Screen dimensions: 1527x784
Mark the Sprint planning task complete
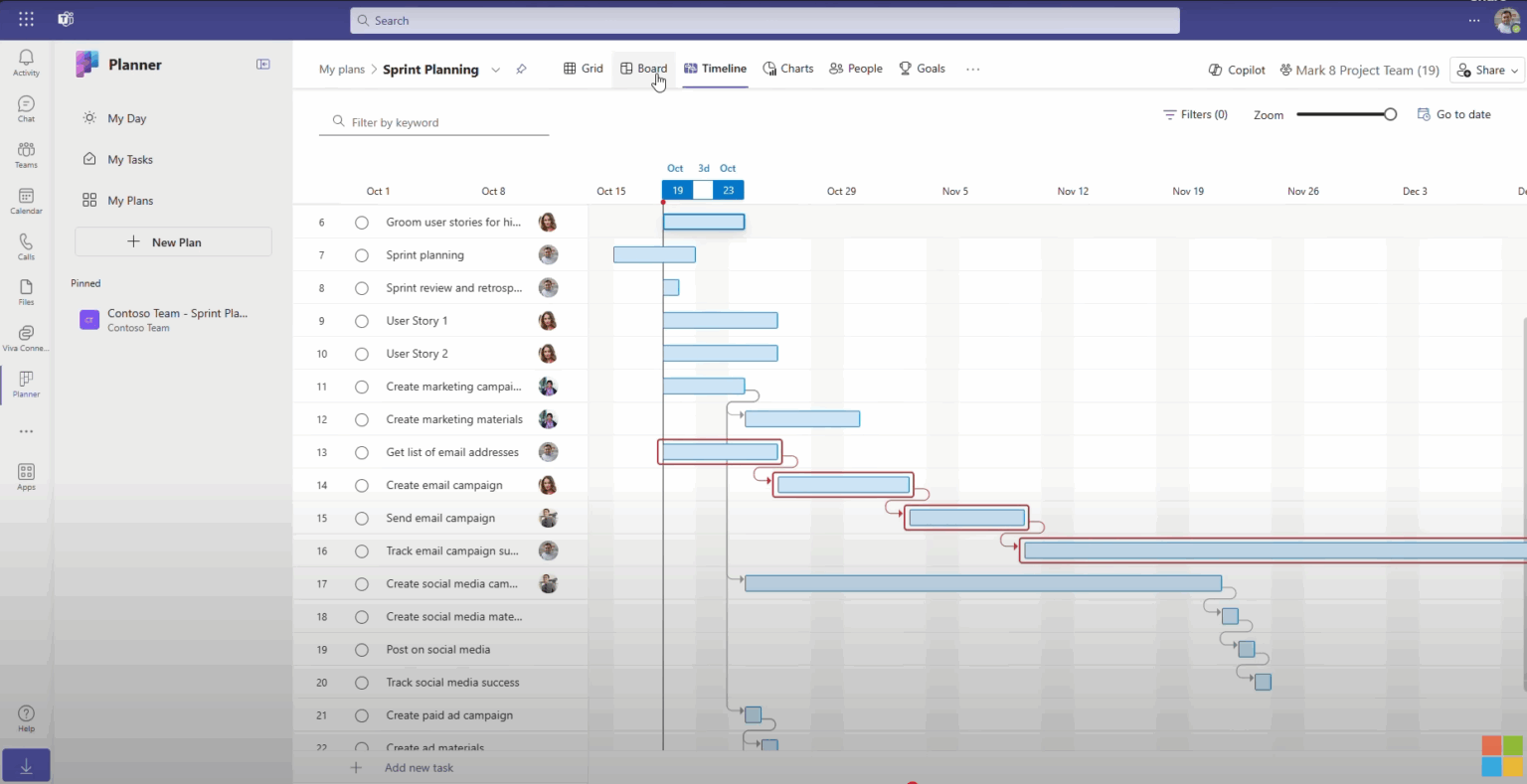coord(362,254)
